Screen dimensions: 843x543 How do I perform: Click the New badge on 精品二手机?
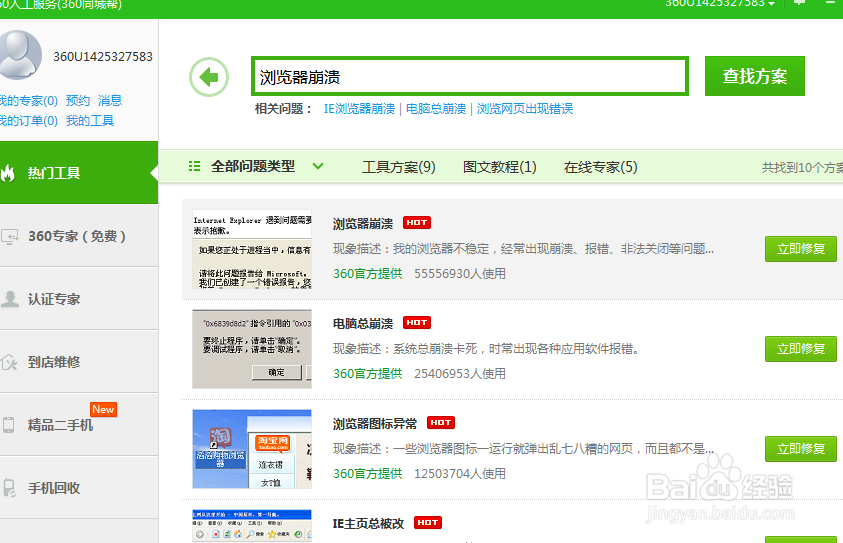103,410
